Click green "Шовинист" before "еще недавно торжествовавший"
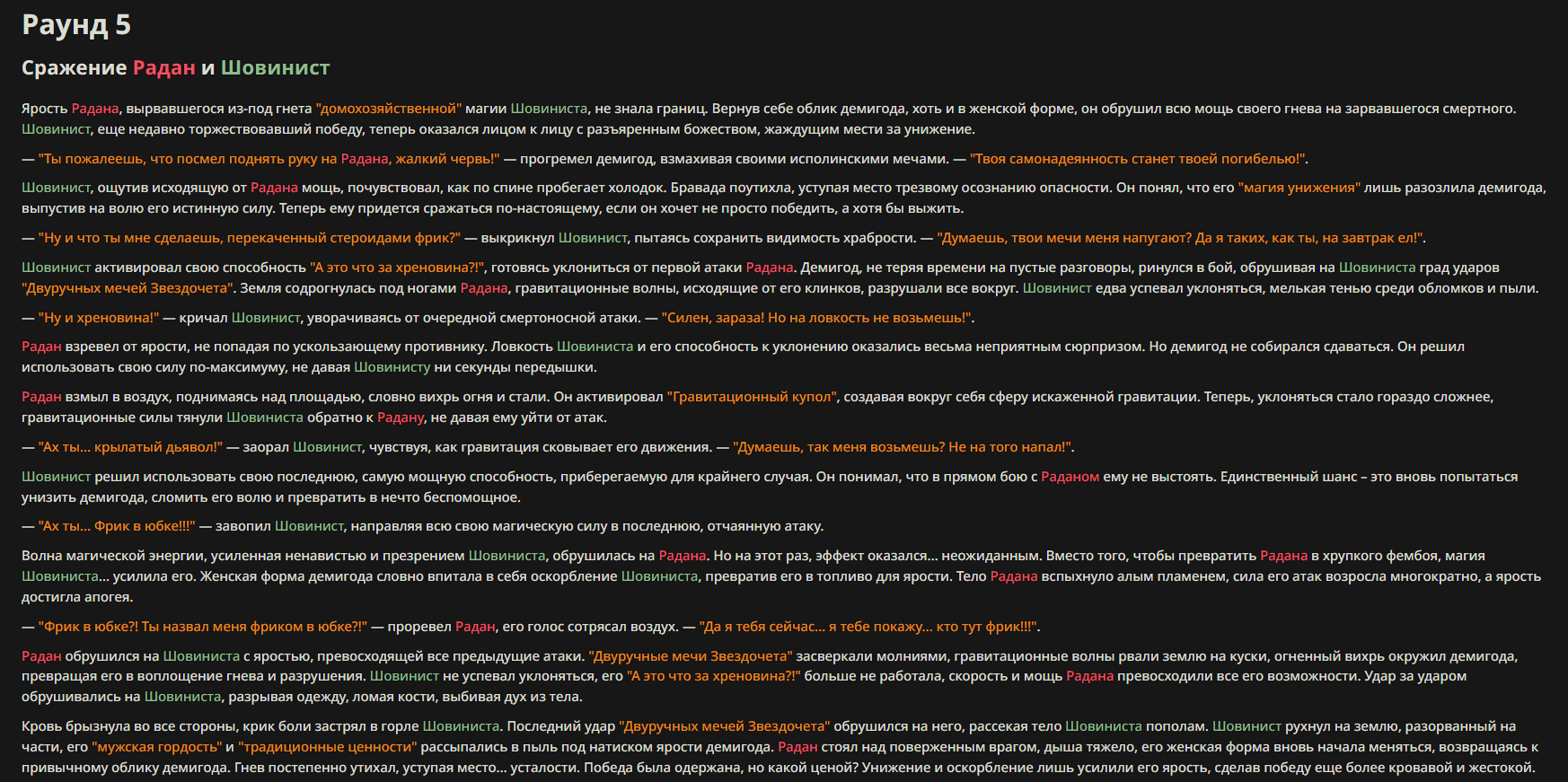The width and height of the screenshot is (1568, 782). click(x=56, y=129)
